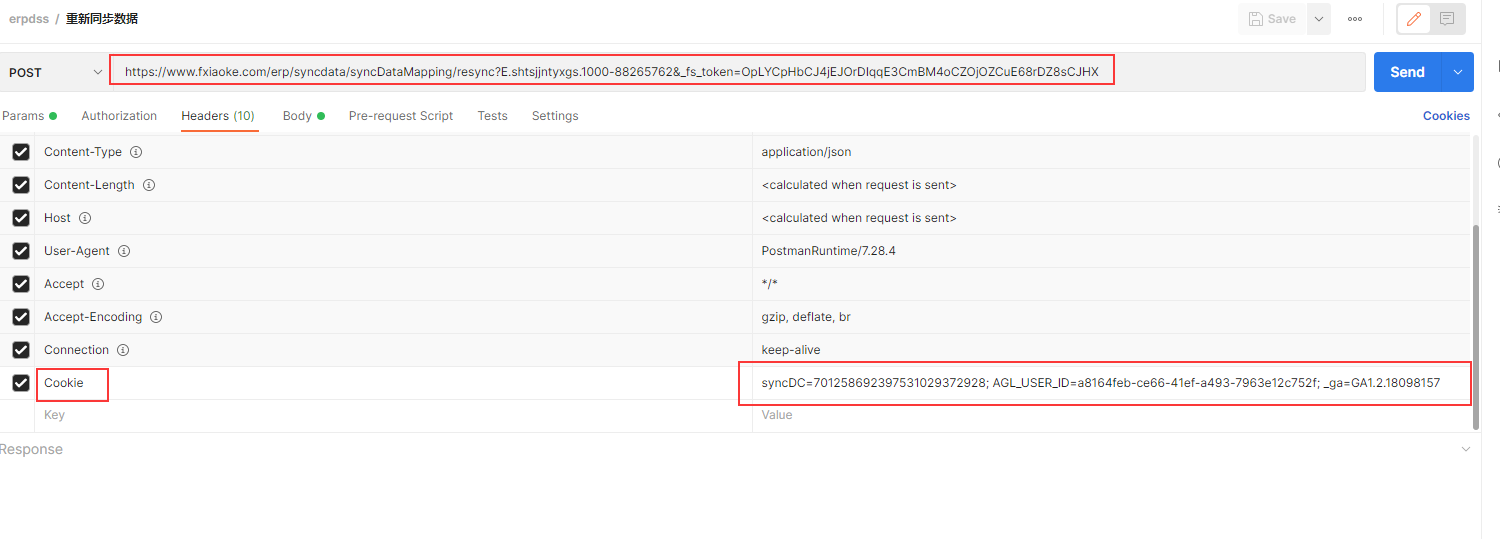Open the Pre-request Script tab
The height and width of the screenshot is (539, 1500).
tap(400, 116)
